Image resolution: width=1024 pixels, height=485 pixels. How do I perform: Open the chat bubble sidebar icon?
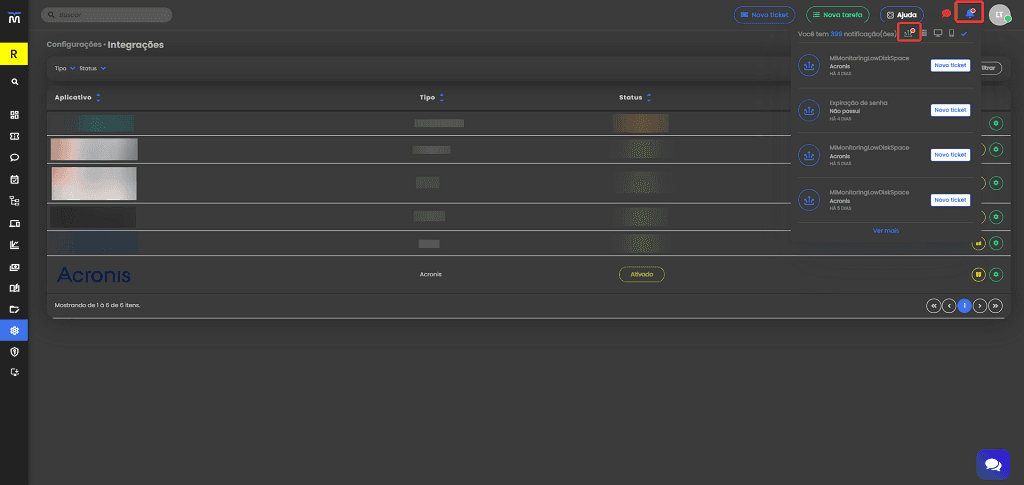click(14, 157)
